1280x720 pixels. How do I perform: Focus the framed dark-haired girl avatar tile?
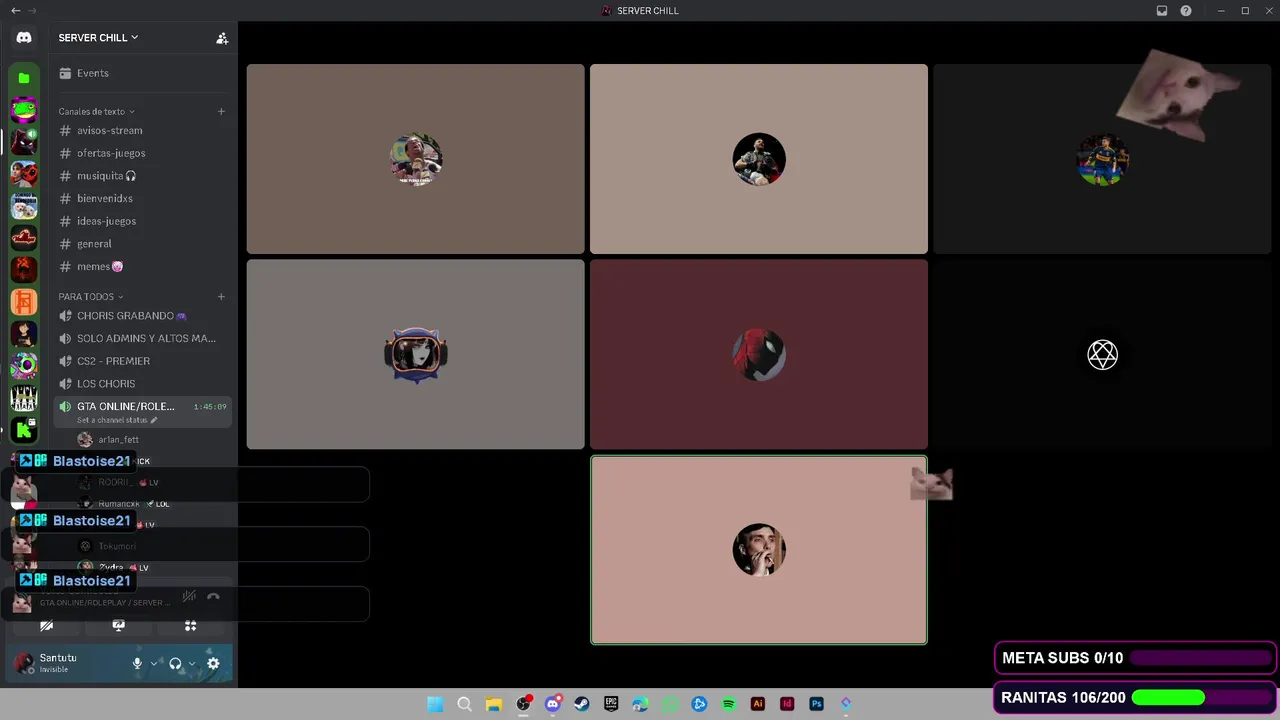pos(416,354)
